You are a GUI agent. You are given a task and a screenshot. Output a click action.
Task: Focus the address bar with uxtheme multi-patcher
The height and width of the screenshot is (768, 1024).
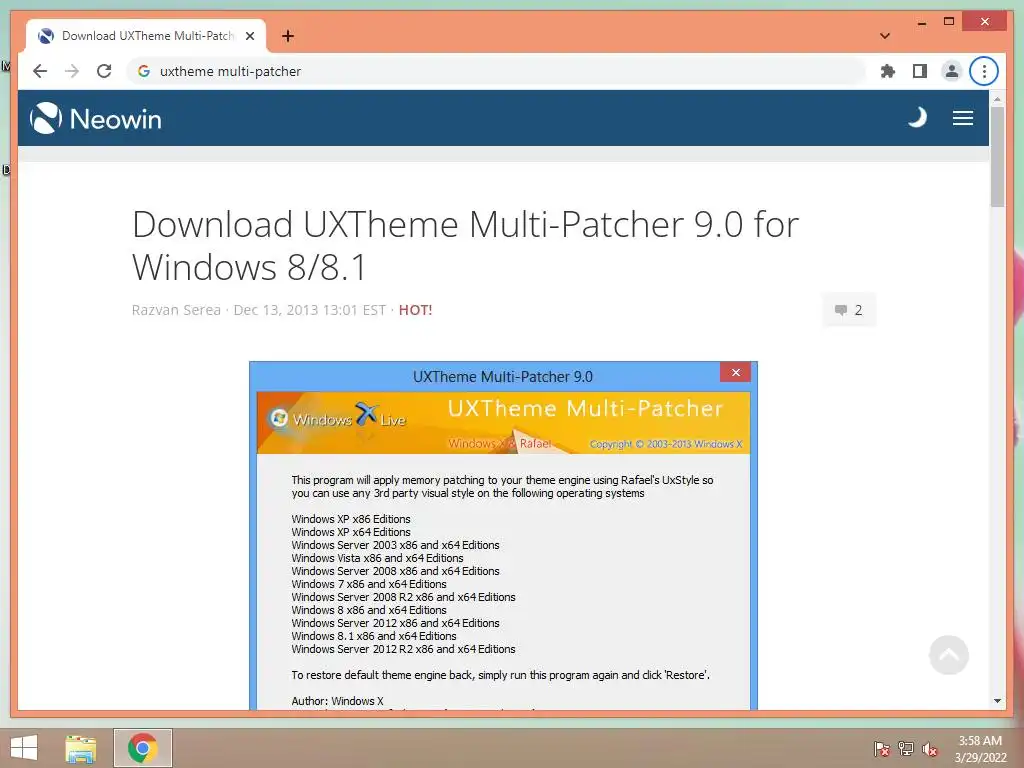pyautogui.click(x=496, y=71)
